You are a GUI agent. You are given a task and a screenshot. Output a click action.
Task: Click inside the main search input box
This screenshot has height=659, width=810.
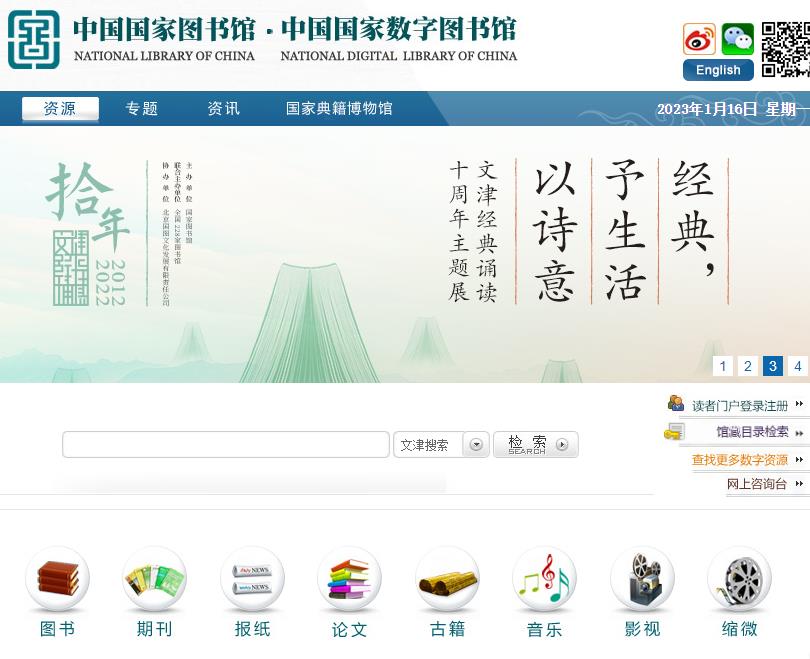[225, 444]
